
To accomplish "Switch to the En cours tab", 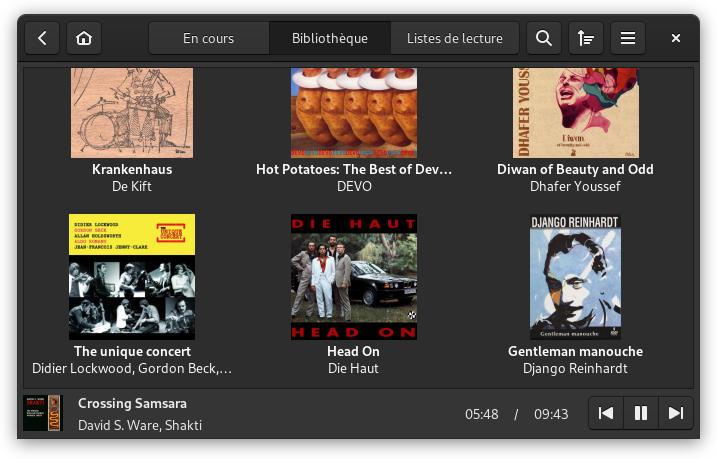I will click(209, 38).
